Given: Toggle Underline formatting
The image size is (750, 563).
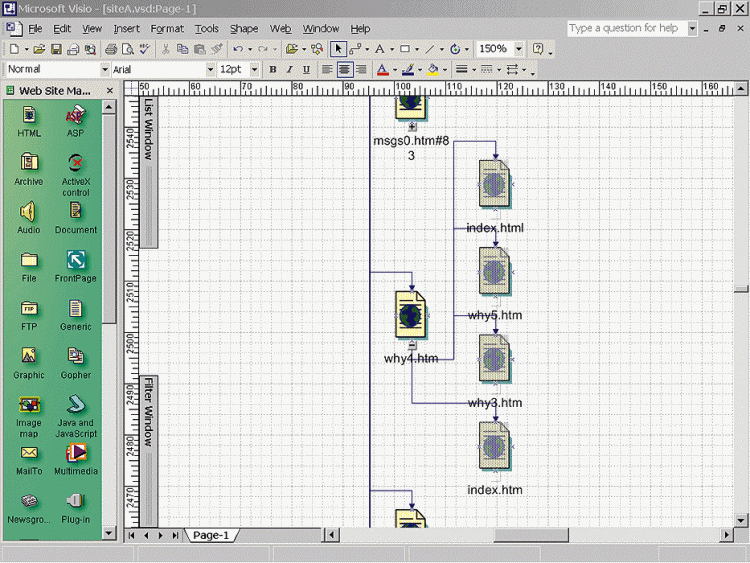Looking at the screenshot, I should [306, 70].
